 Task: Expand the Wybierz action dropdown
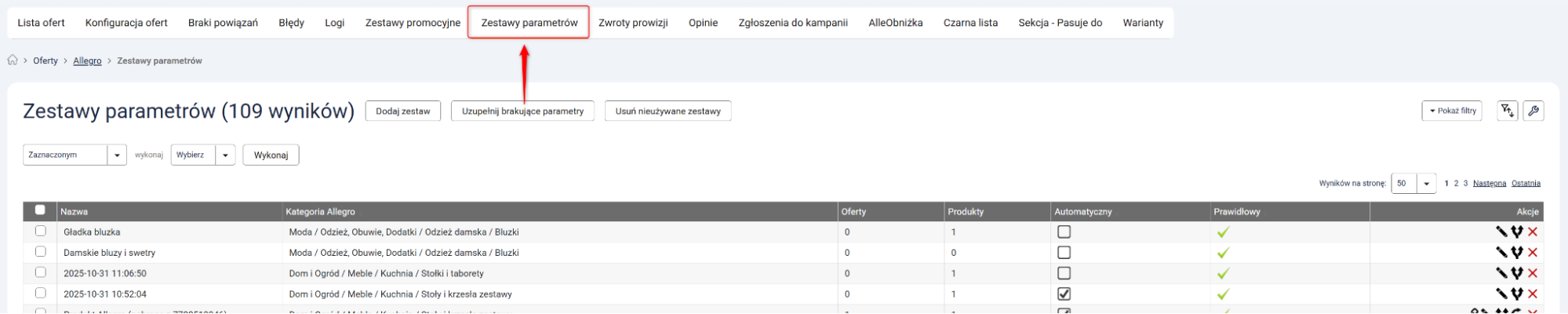pos(202,155)
